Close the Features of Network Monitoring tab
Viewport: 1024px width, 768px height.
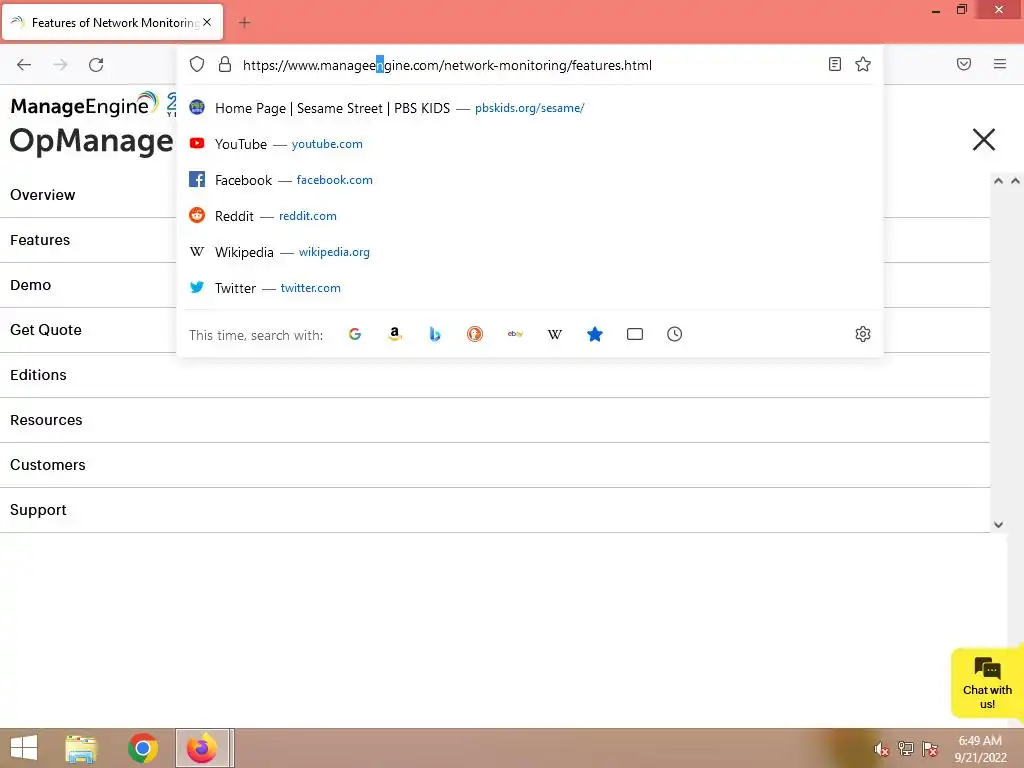(207, 22)
